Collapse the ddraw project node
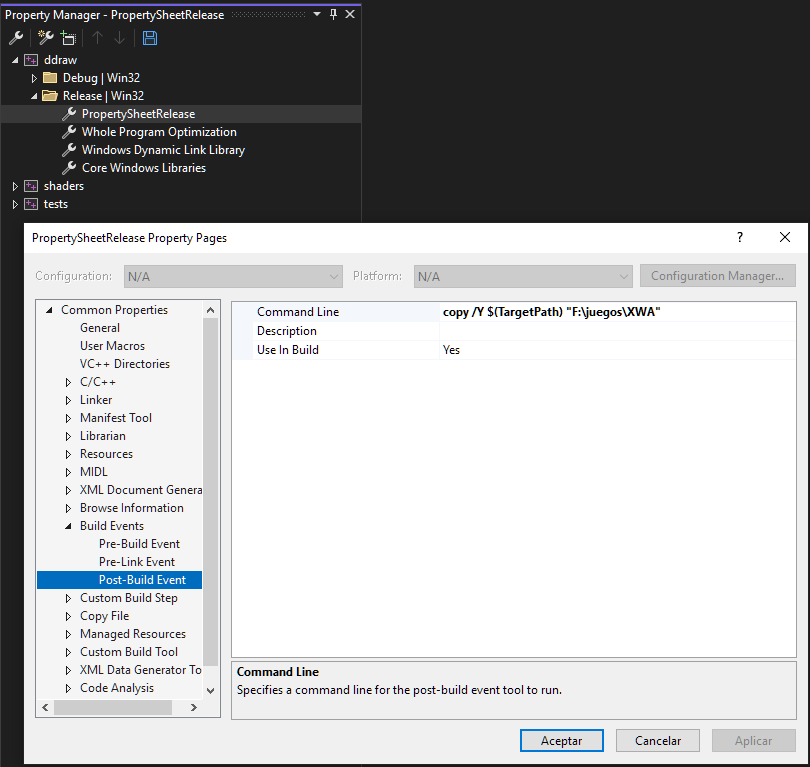Viewport: 810px width, 767px height. (15, 60)
